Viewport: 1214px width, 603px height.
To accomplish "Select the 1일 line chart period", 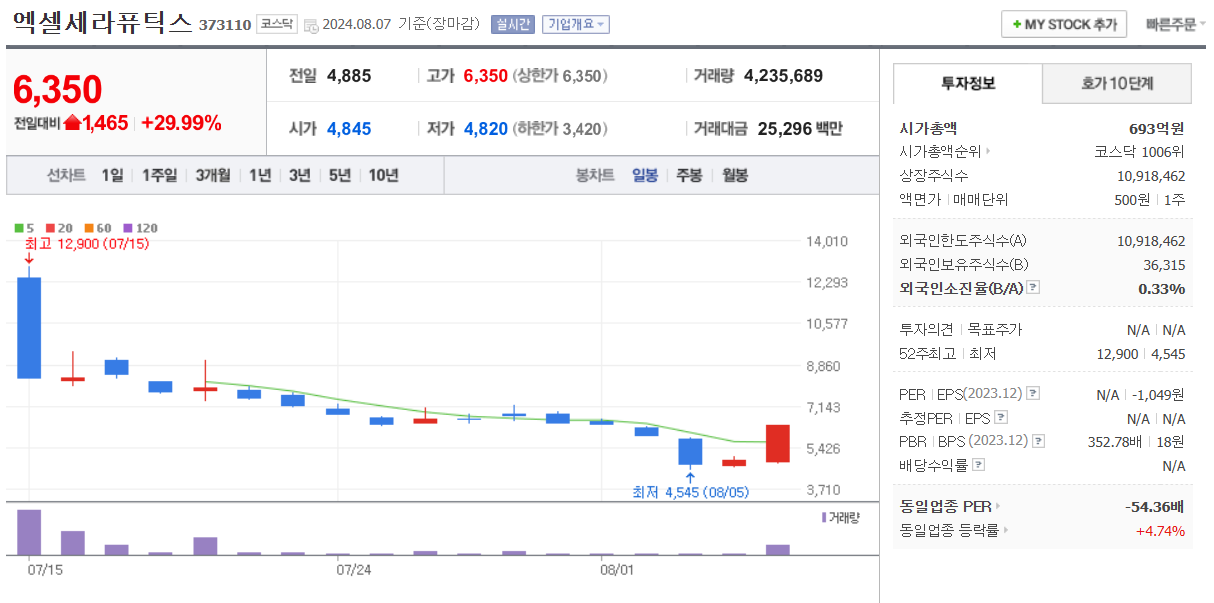I will click(x=112, y=175).
